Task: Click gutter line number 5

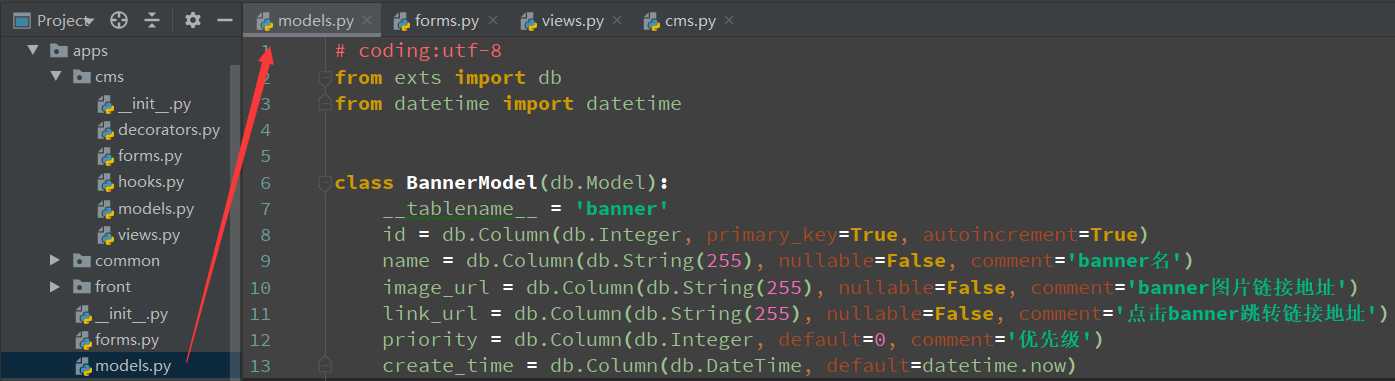Action: tap(265, 156)
